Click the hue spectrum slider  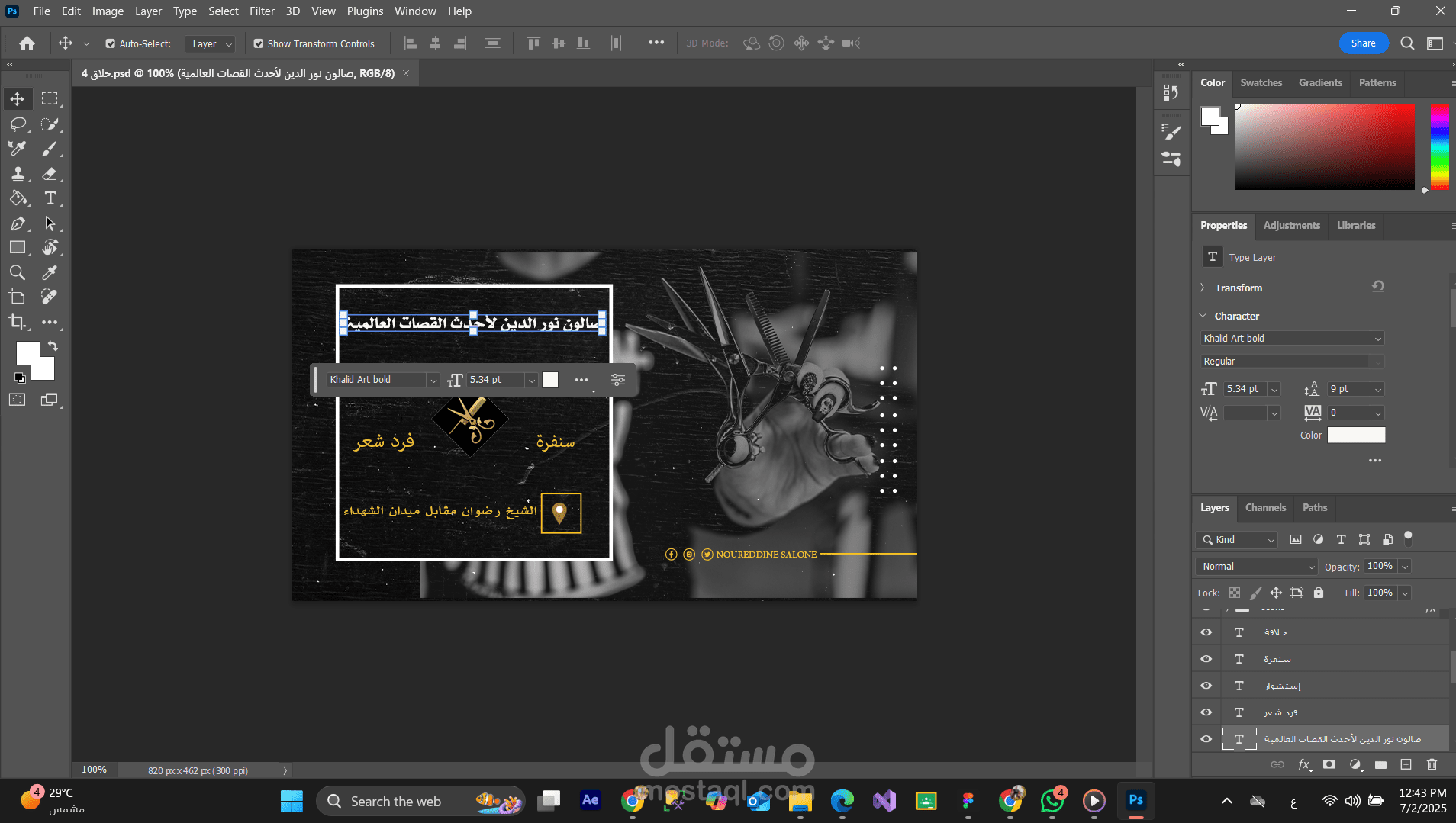[x=1439, y=146]
